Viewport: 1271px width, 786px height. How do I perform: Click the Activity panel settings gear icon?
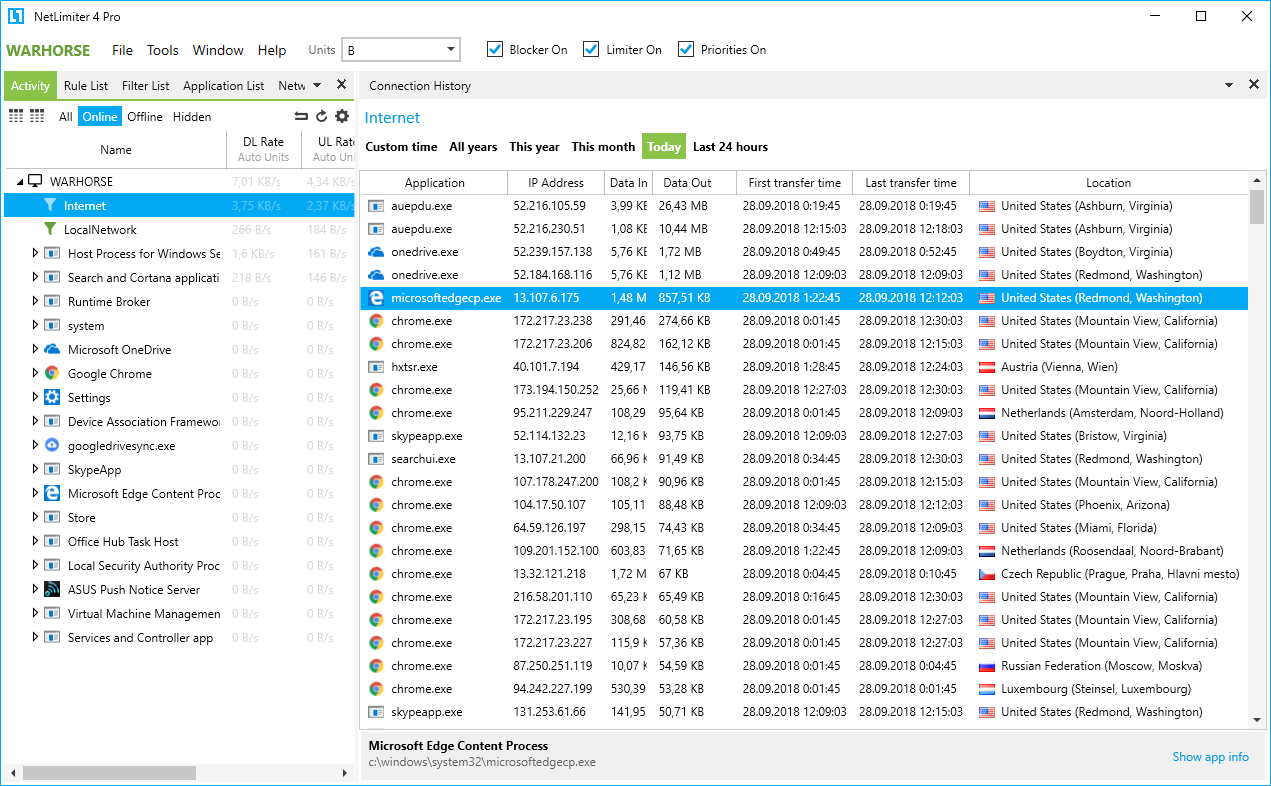tap(342, 116)
